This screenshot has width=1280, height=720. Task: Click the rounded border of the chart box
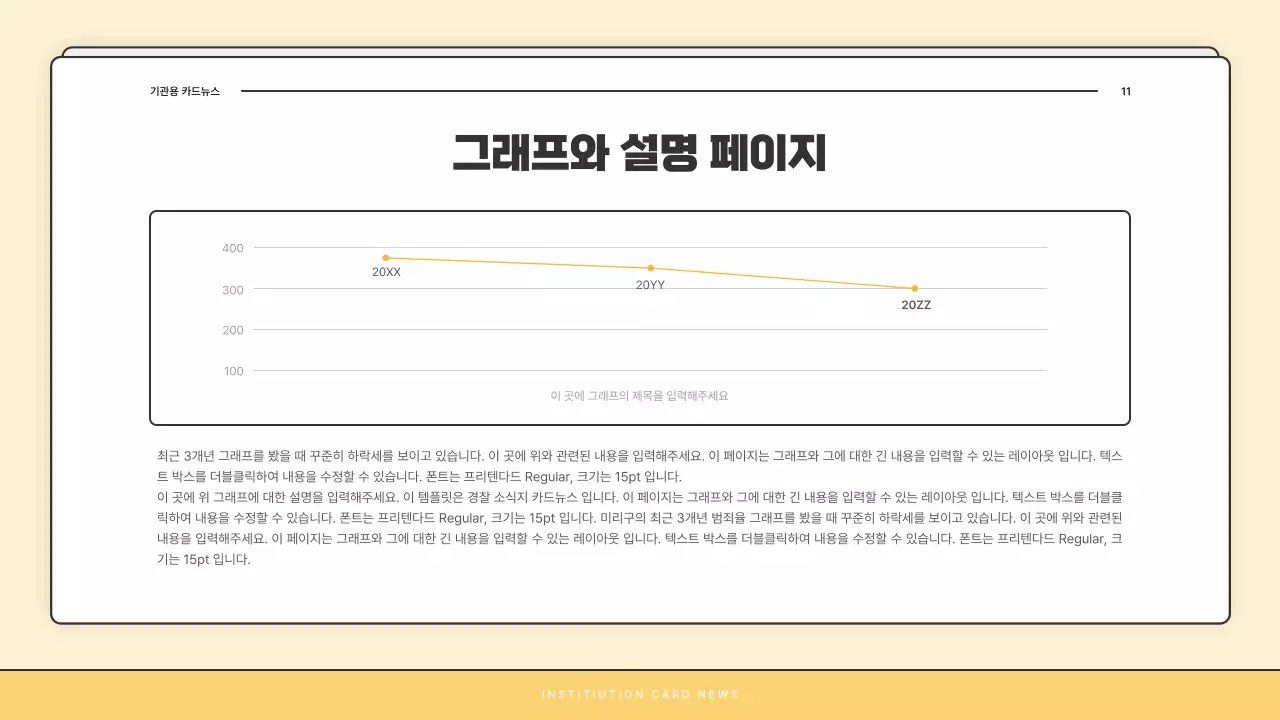click(x=150, y=318)
